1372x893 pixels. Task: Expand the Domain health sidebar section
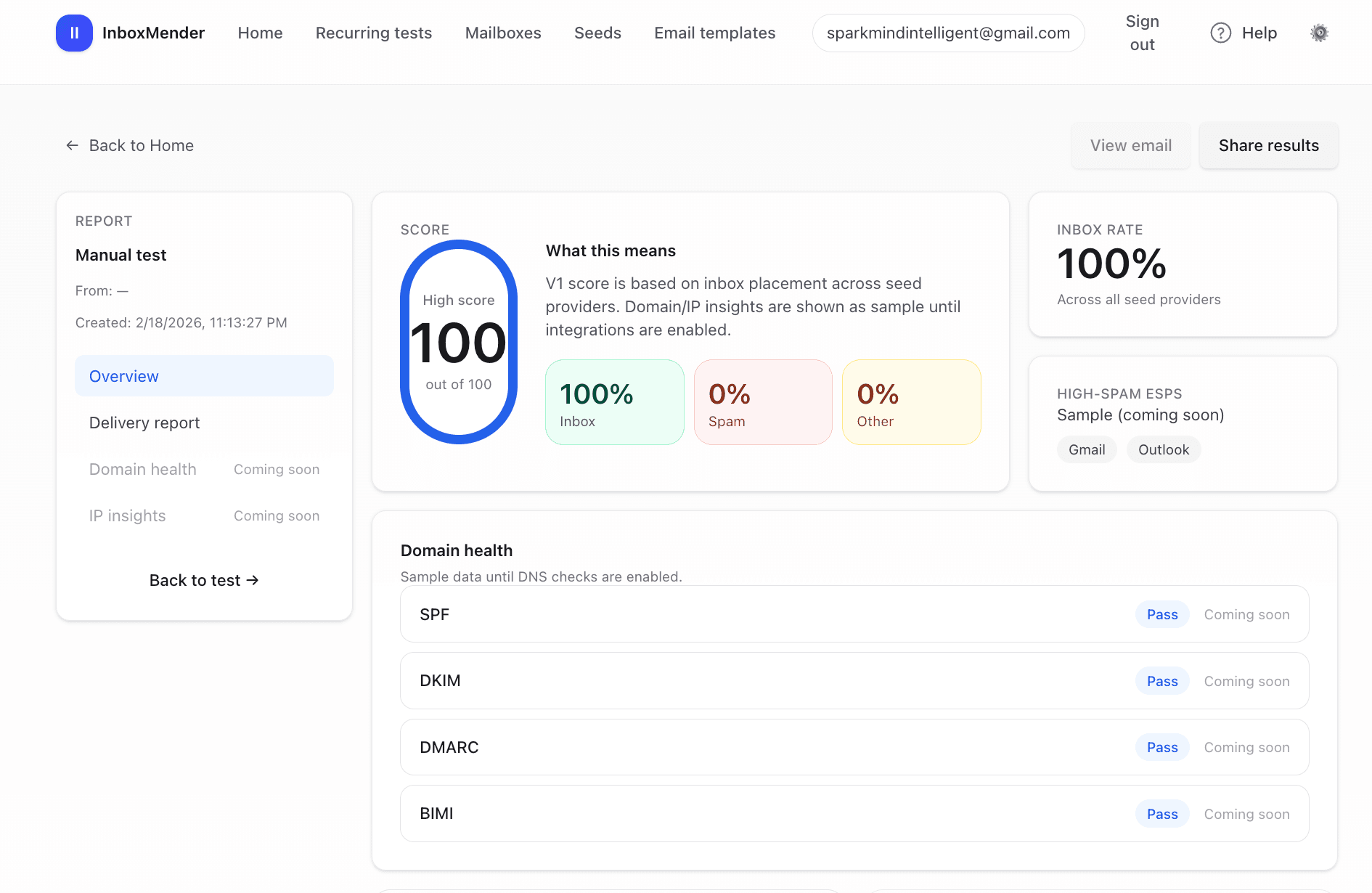(142, 469)
